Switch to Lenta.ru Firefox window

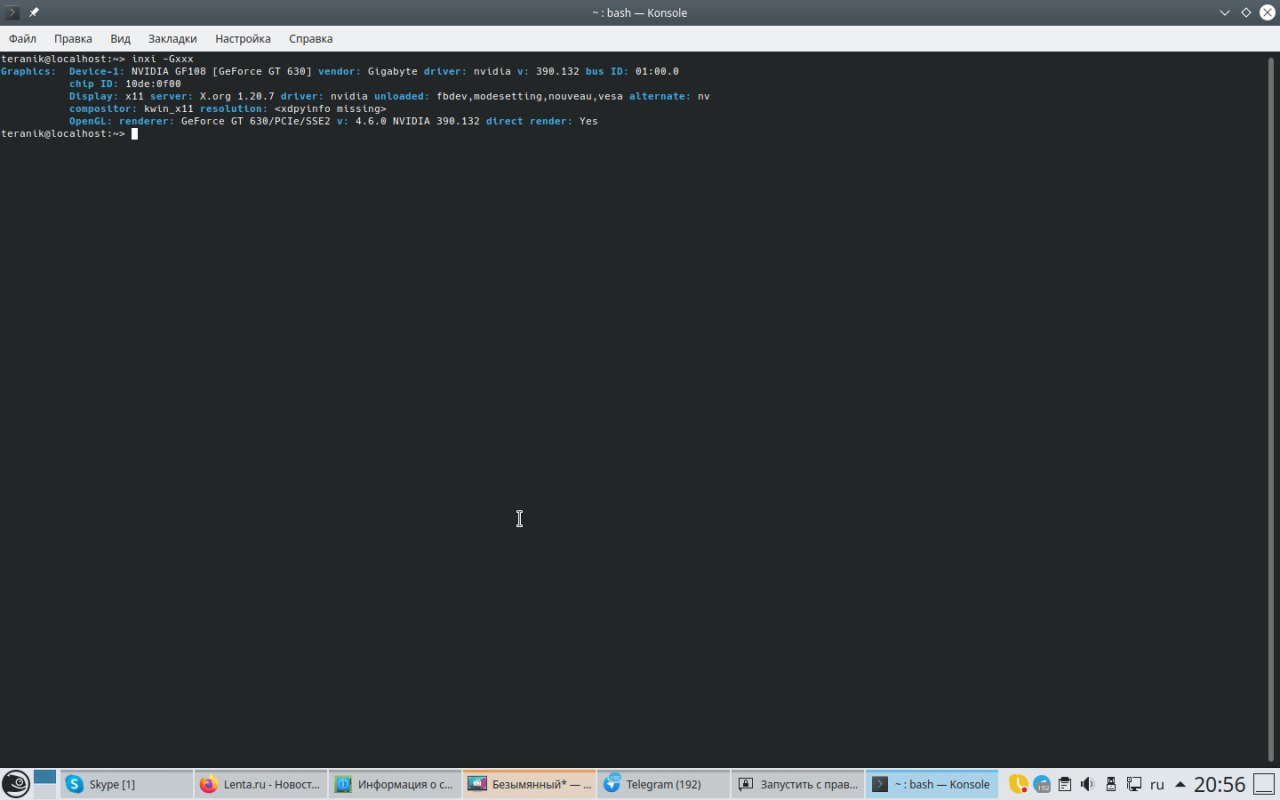tap(261, 784)
